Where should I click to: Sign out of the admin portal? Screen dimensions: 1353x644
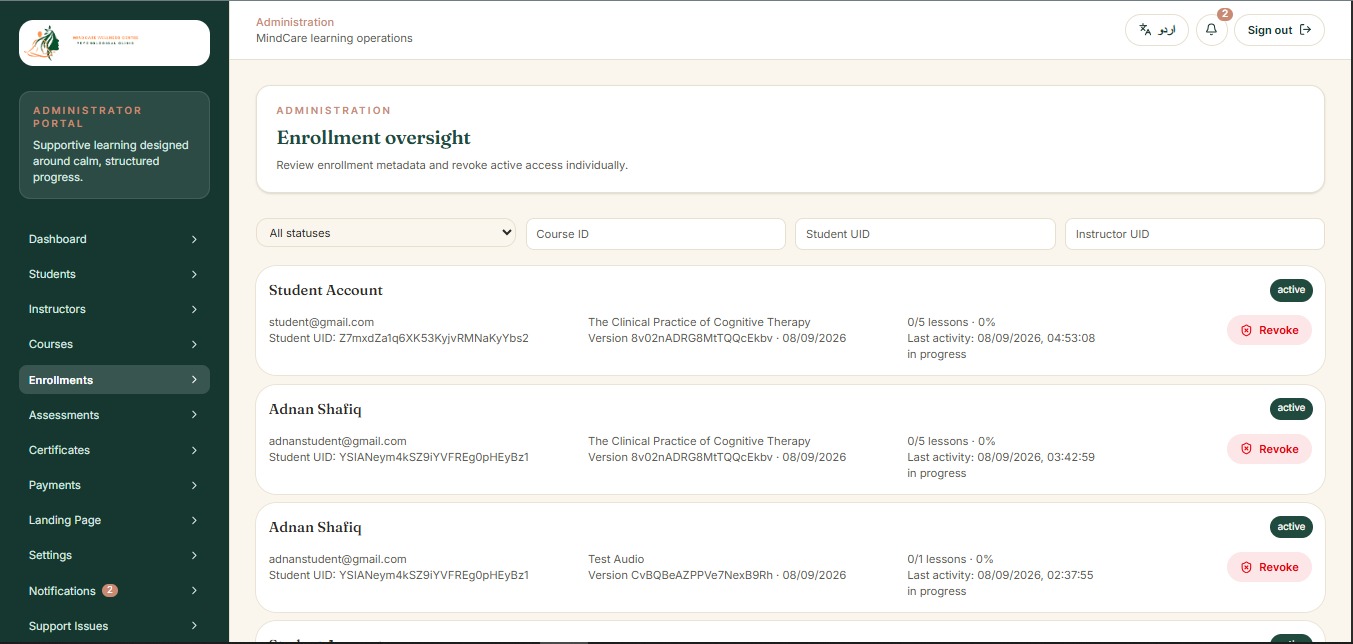1279,30
